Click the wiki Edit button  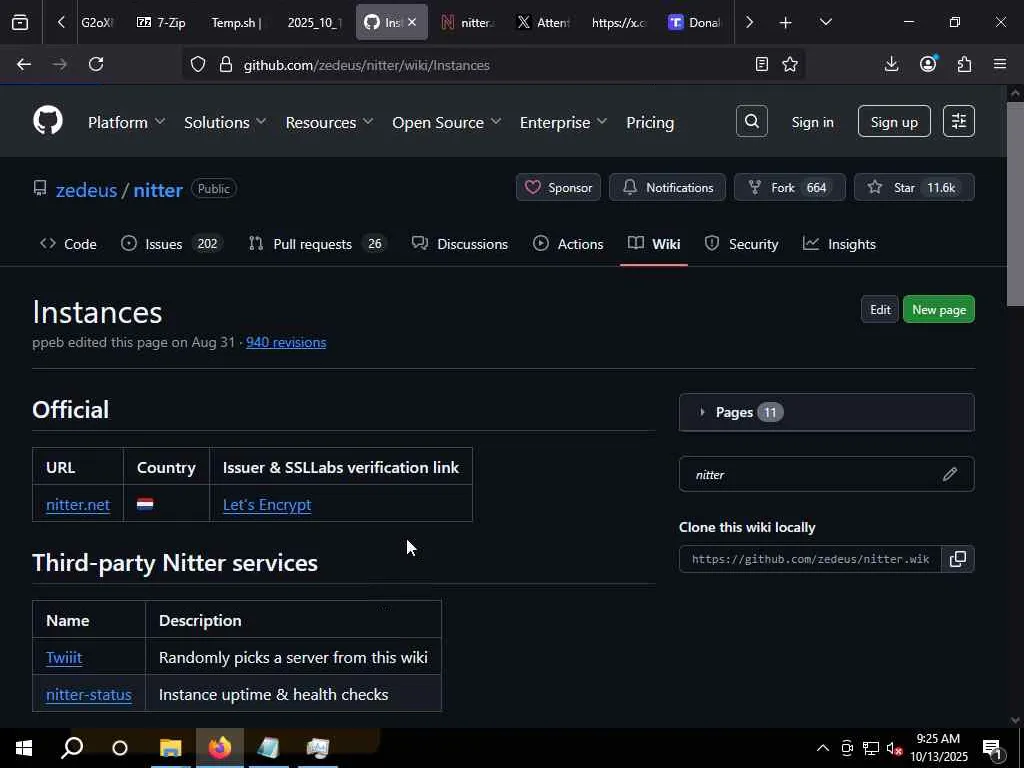pyautogui.click(x=880, y=310)
